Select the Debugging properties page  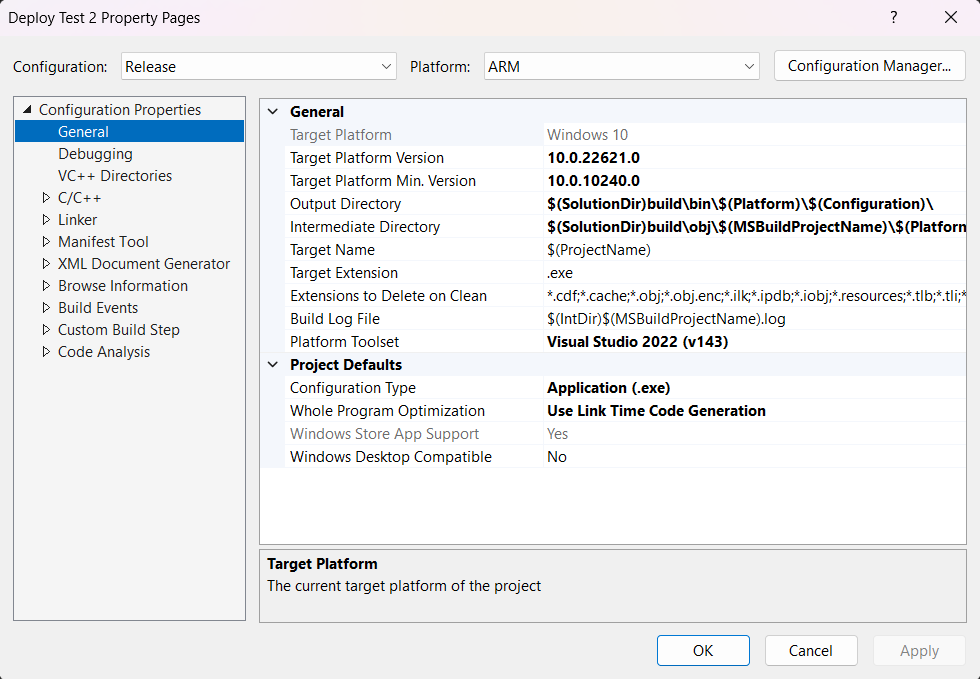click(x=95, y=154)
